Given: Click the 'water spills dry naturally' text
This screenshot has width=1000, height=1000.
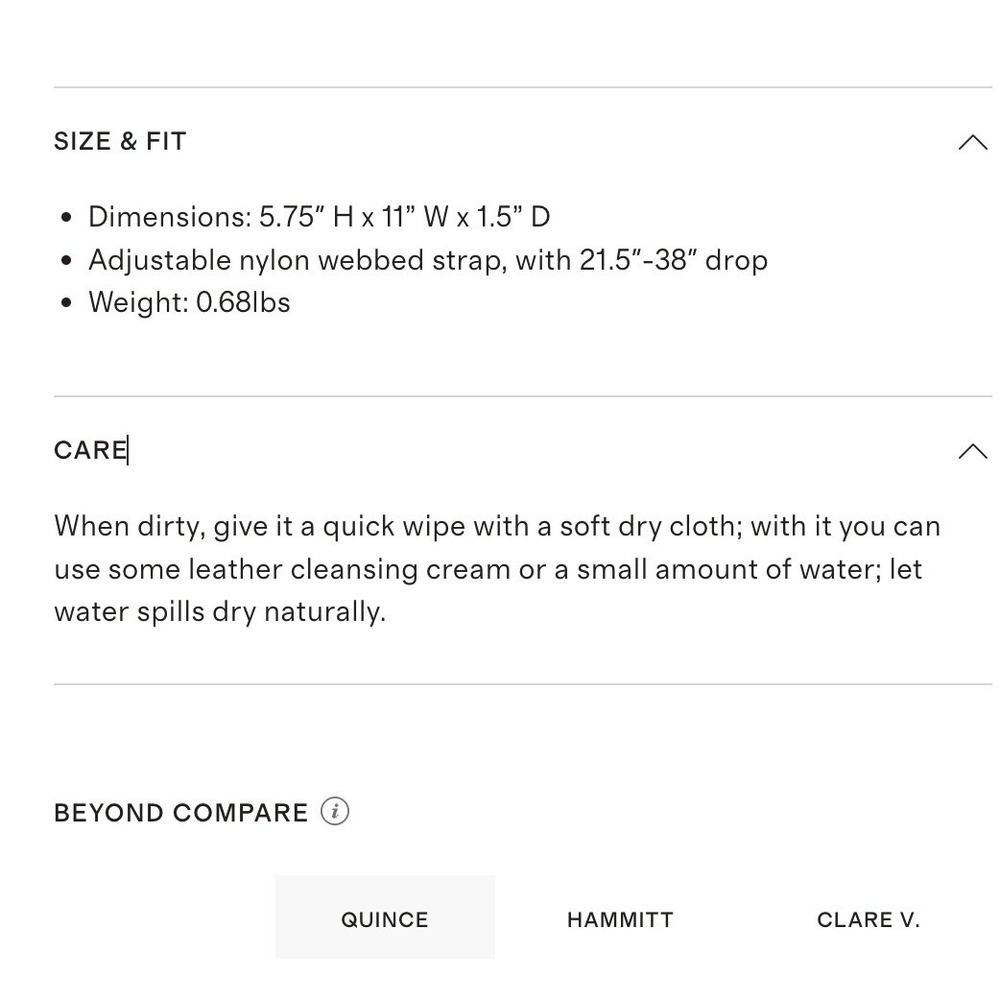Looking at the screenshot, I should click(x=220, y=612).
